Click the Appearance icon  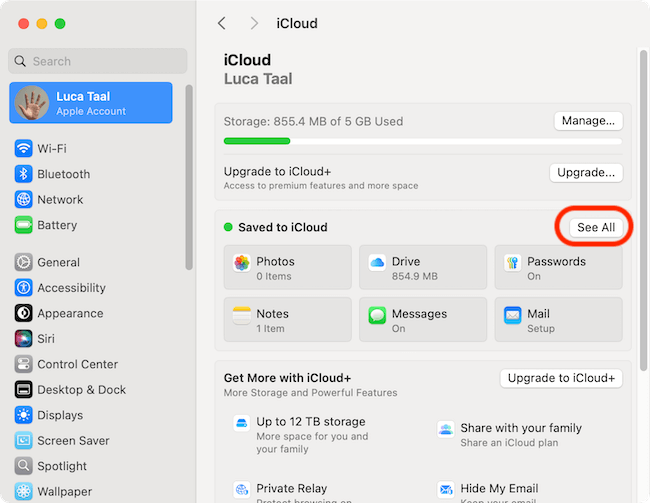coord(23,313)
